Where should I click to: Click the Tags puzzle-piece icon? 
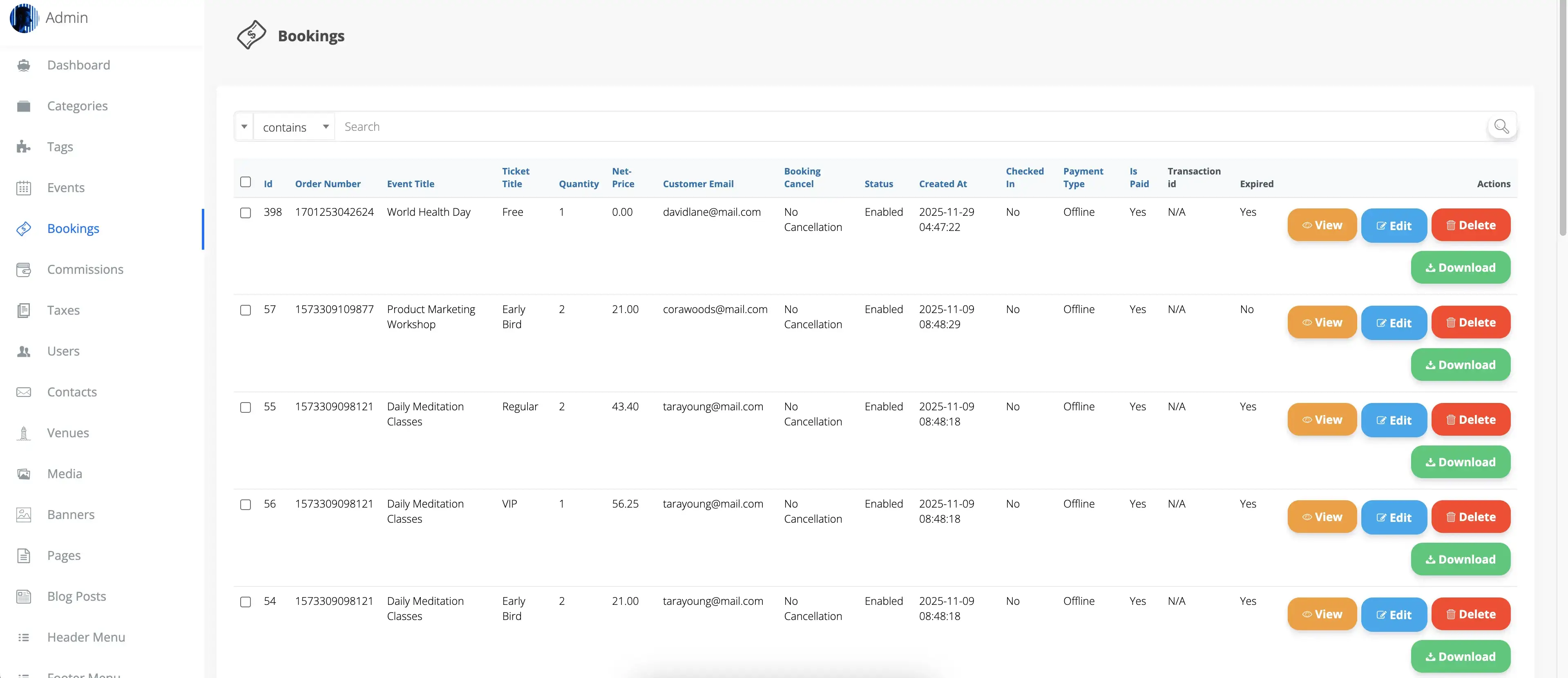[x=24, y=147]
